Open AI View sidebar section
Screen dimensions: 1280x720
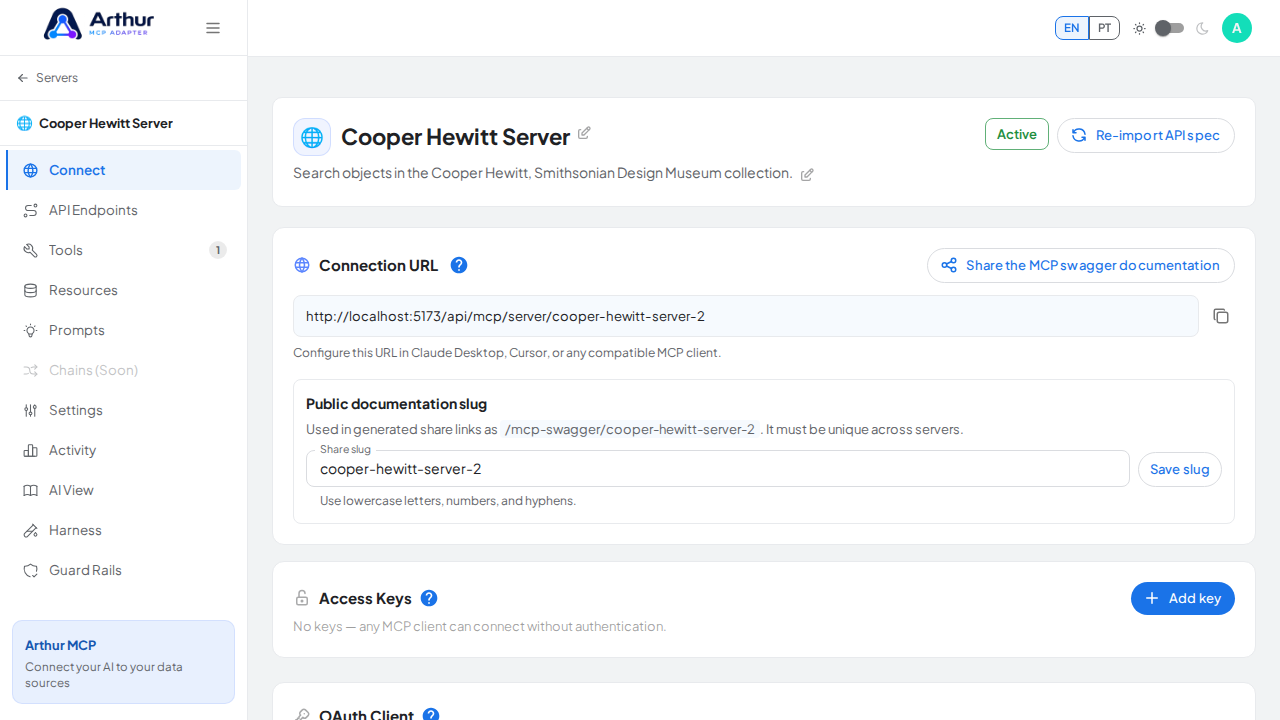pos(124,490)
